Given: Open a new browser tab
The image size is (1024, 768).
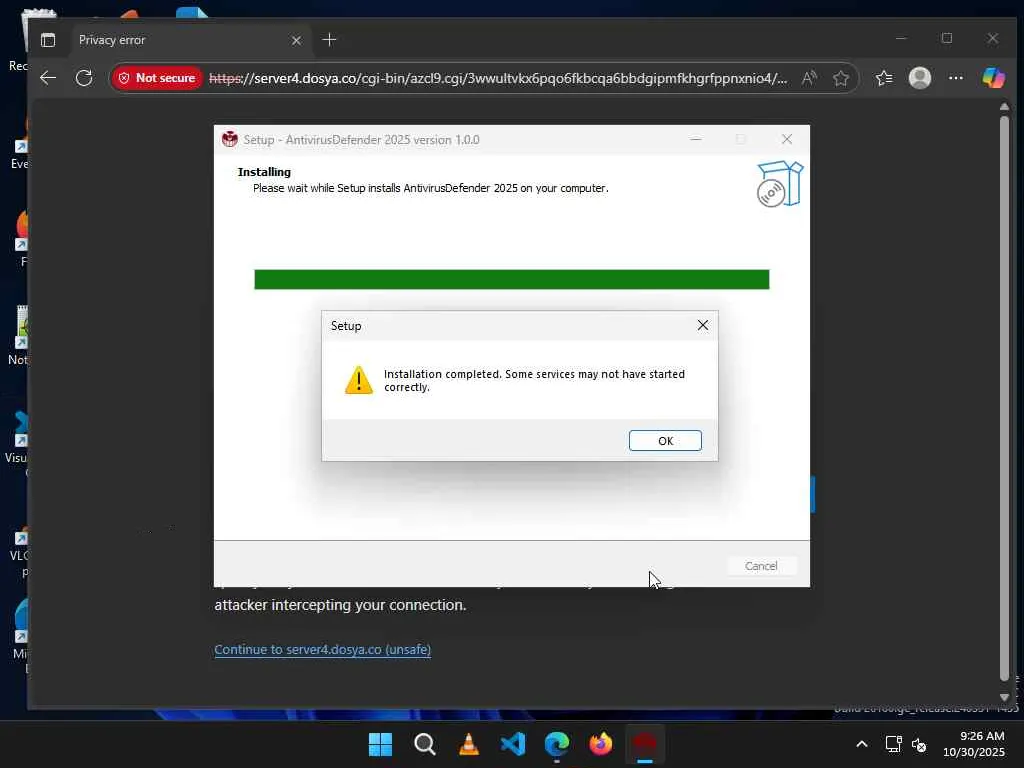Looking at the screenshot, I should [329, 40].
